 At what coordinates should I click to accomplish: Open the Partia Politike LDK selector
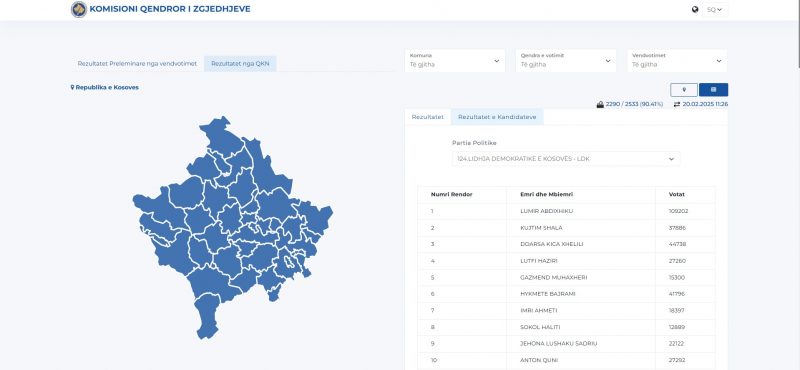point(566,159)
